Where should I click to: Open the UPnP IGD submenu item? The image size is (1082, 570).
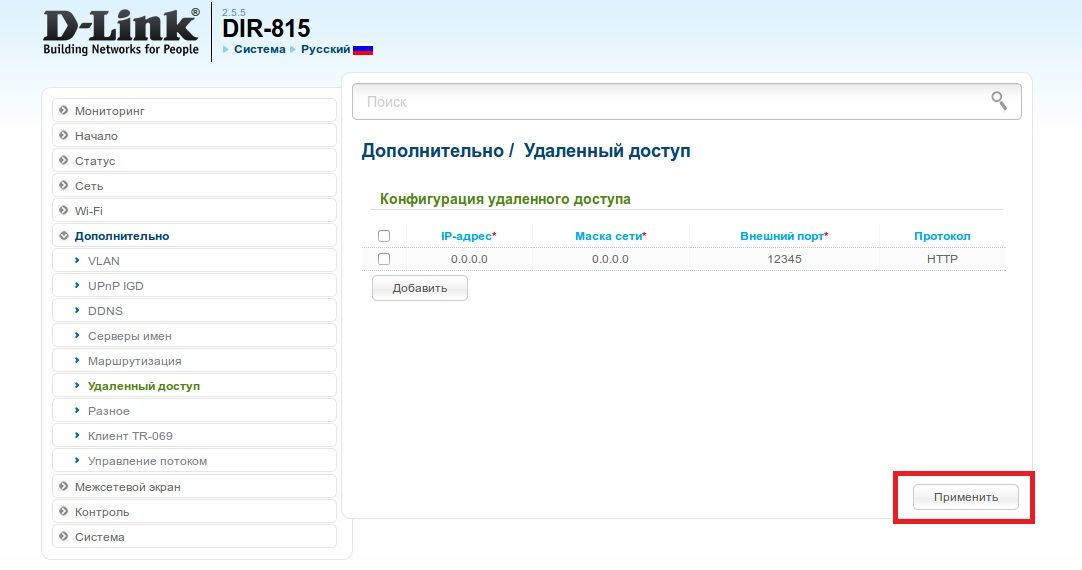(116, 286)
